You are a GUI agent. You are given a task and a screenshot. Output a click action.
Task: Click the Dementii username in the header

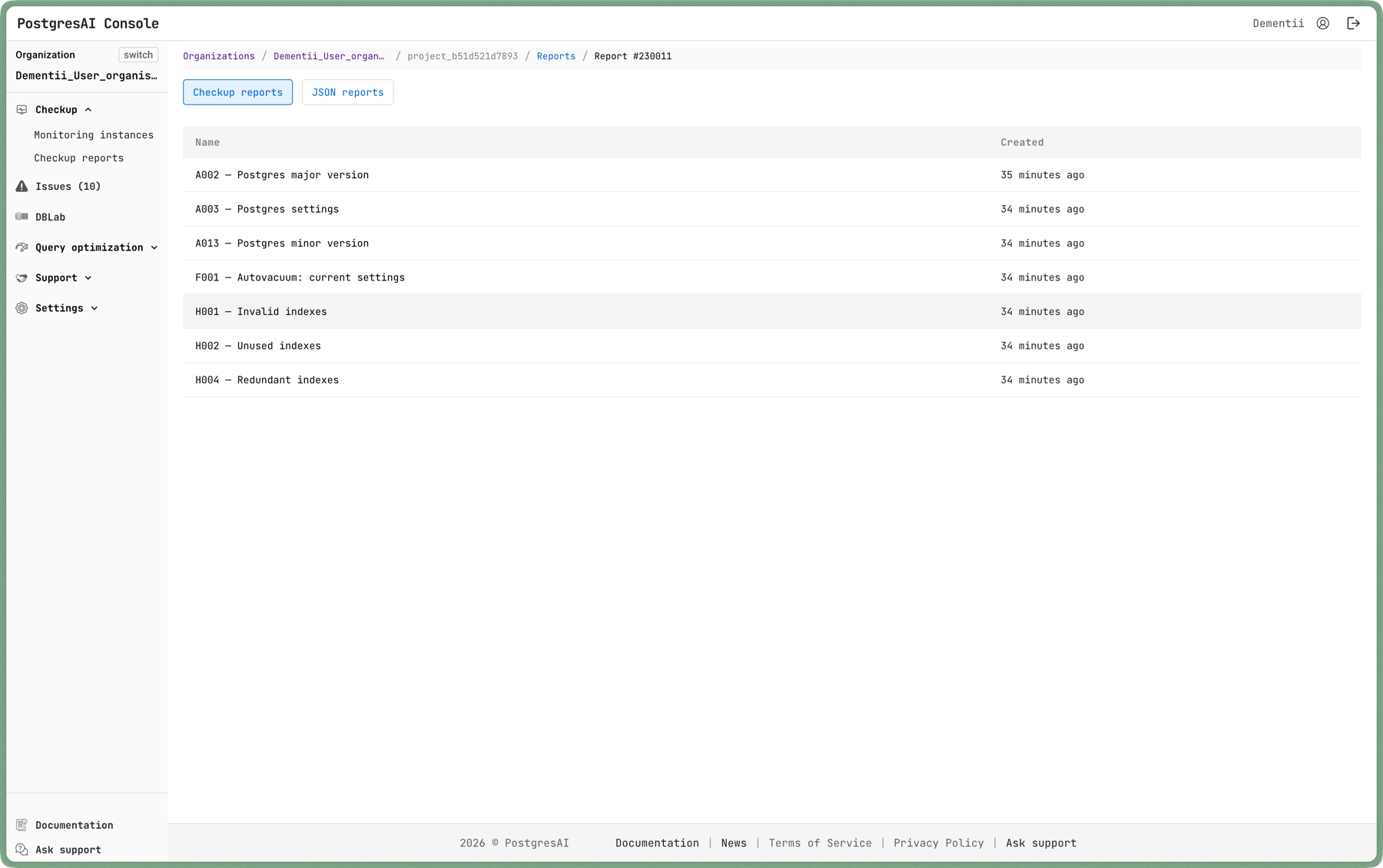pyautogui.click(x=1278, y=23)
